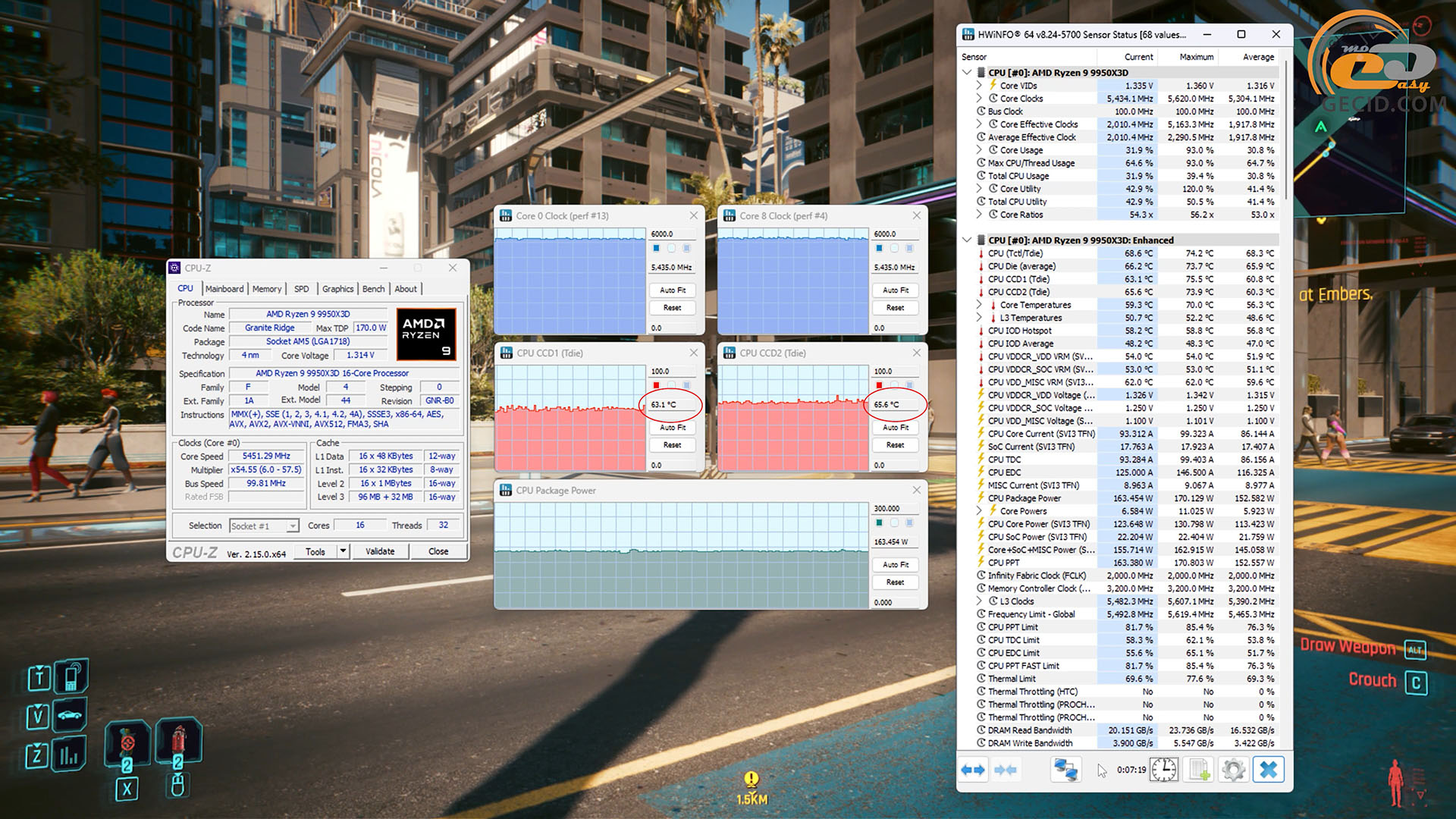Open the Socket #1 selection dropdown
Screen dimensions: 1456x819
292,526
